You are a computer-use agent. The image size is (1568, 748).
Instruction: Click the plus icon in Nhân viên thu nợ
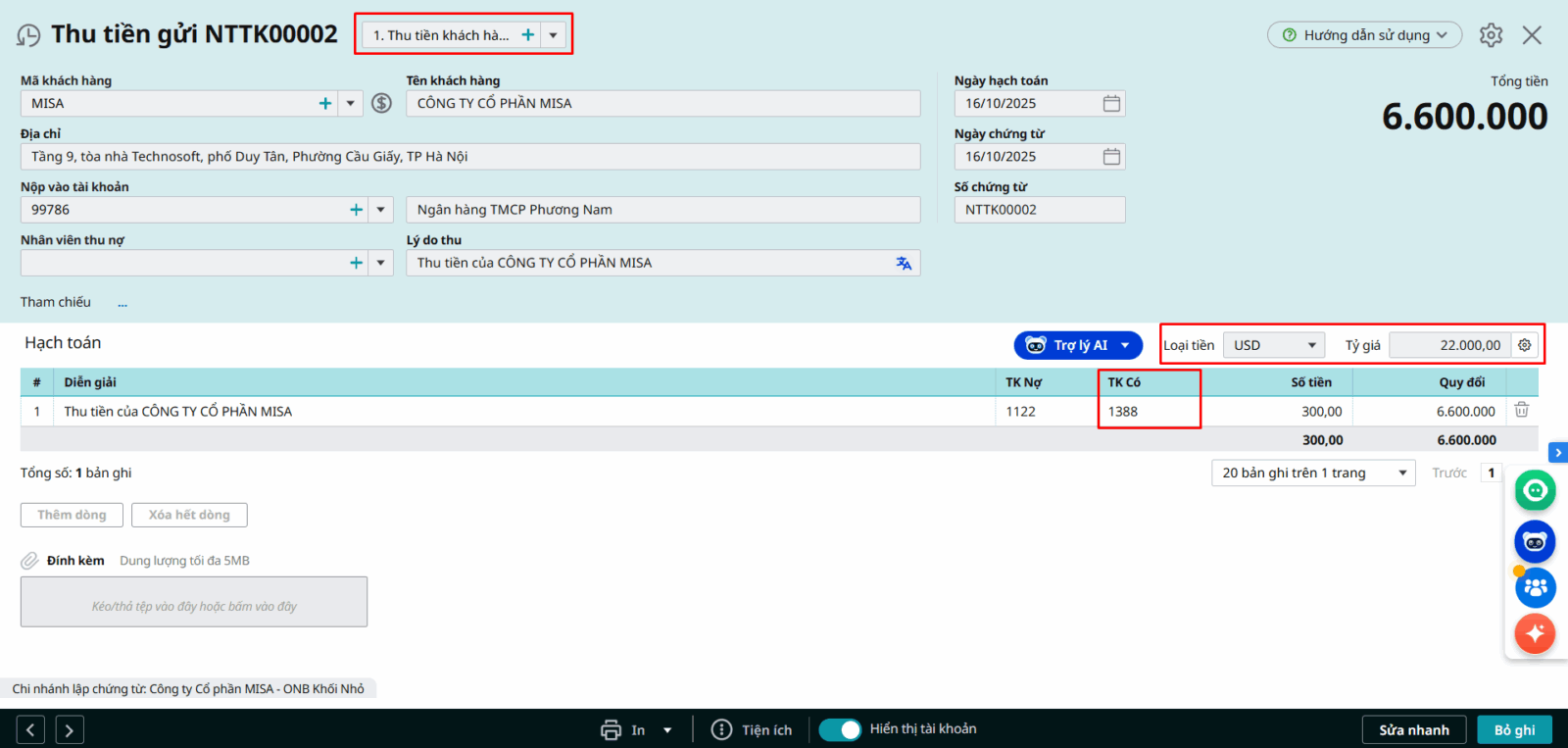click(x=356, y=263)
